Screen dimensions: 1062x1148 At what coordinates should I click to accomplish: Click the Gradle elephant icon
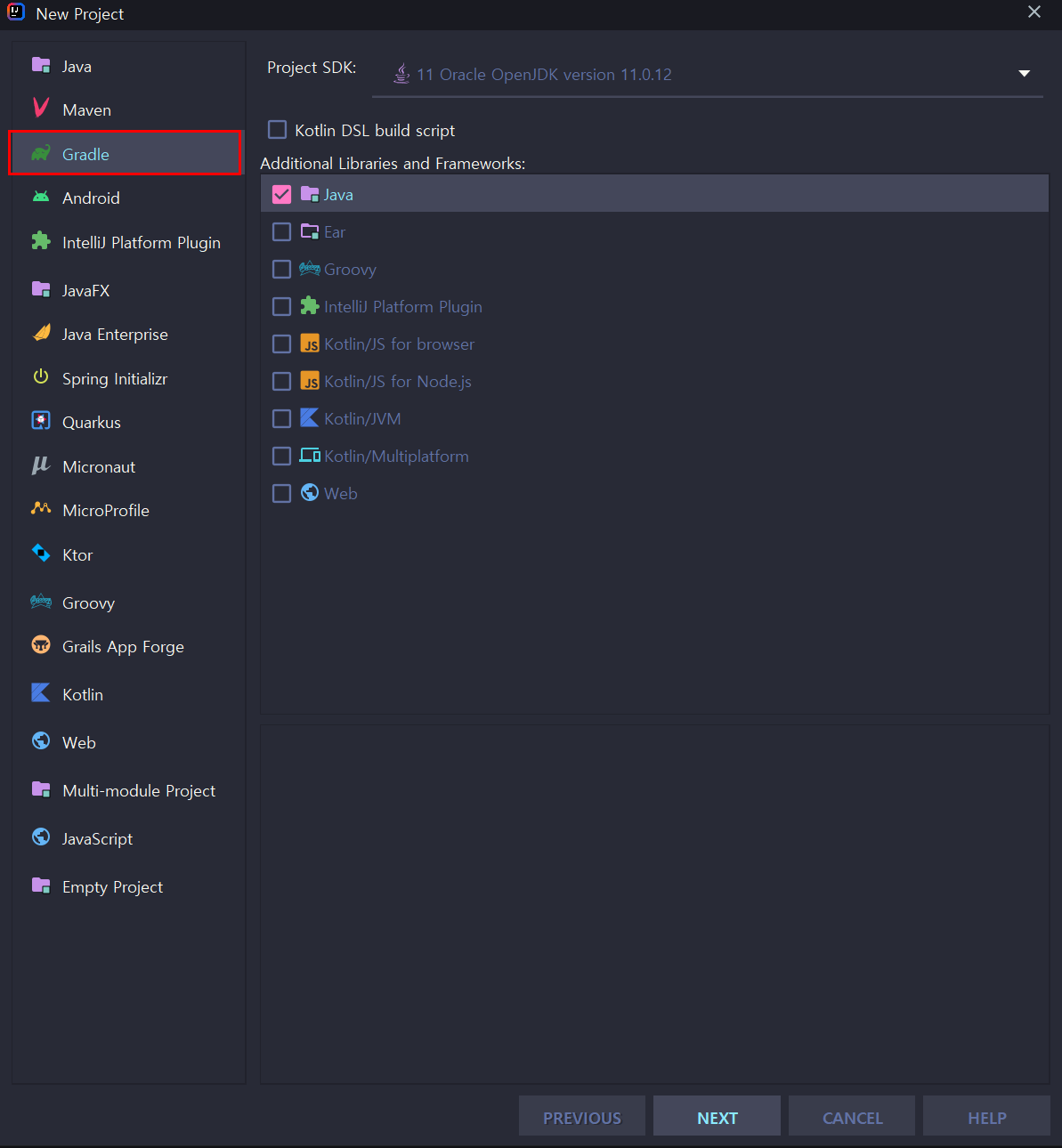[41, 154]
